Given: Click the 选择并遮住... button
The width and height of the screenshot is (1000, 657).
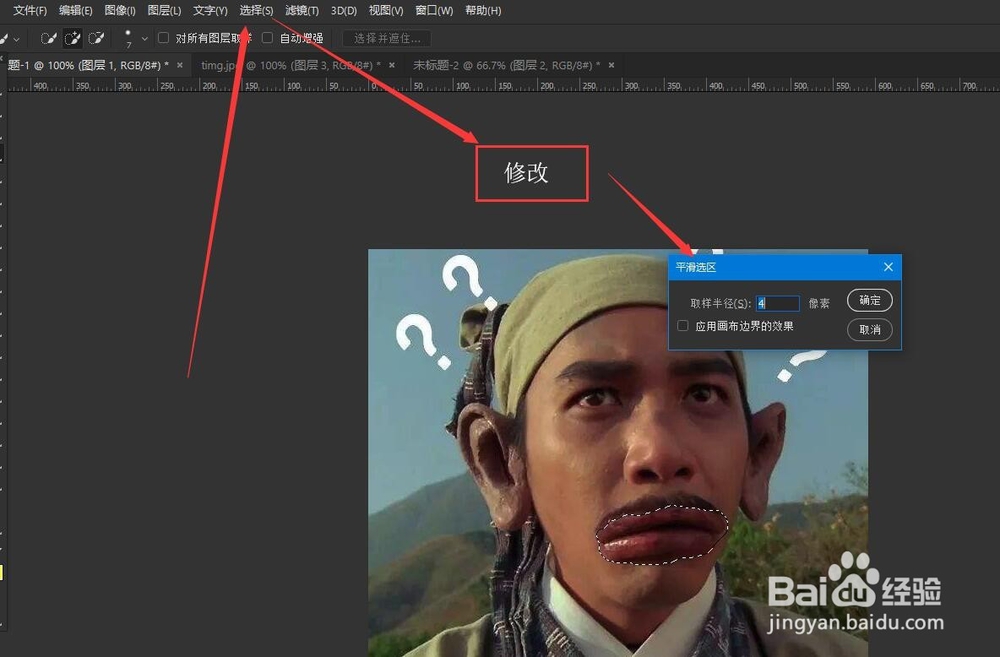Looking at the screenshot, I should [x=387, y=38].
